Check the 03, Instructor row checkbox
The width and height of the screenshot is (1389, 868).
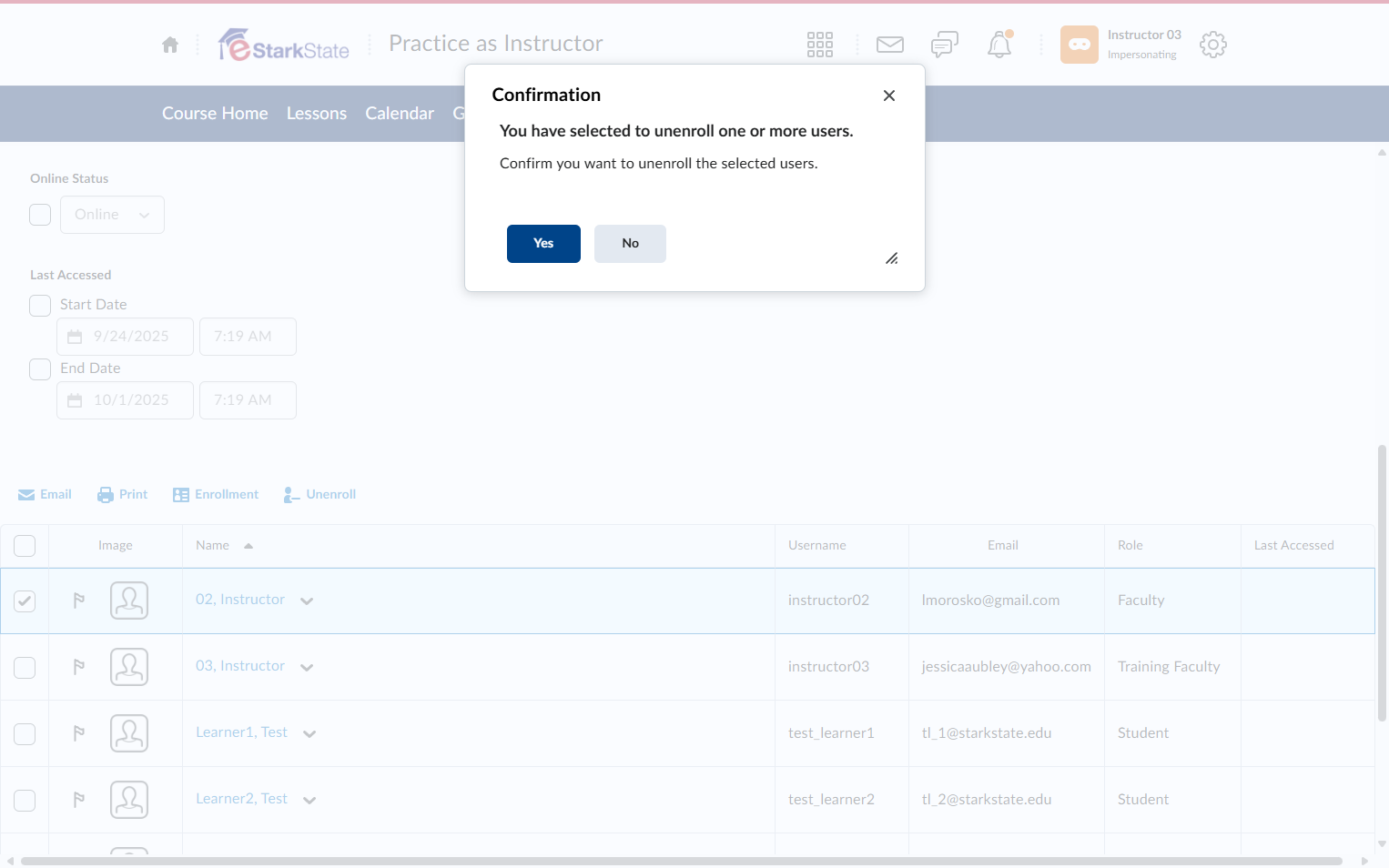(x=25, y=667)
